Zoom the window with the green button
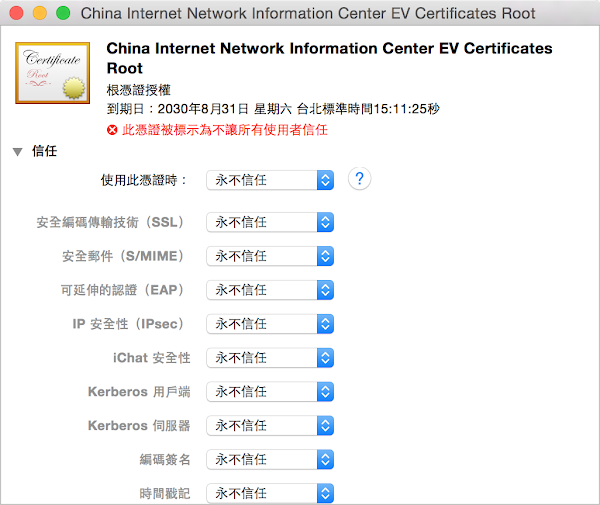Viewport: 600px width, 505px height. [63, 13]
